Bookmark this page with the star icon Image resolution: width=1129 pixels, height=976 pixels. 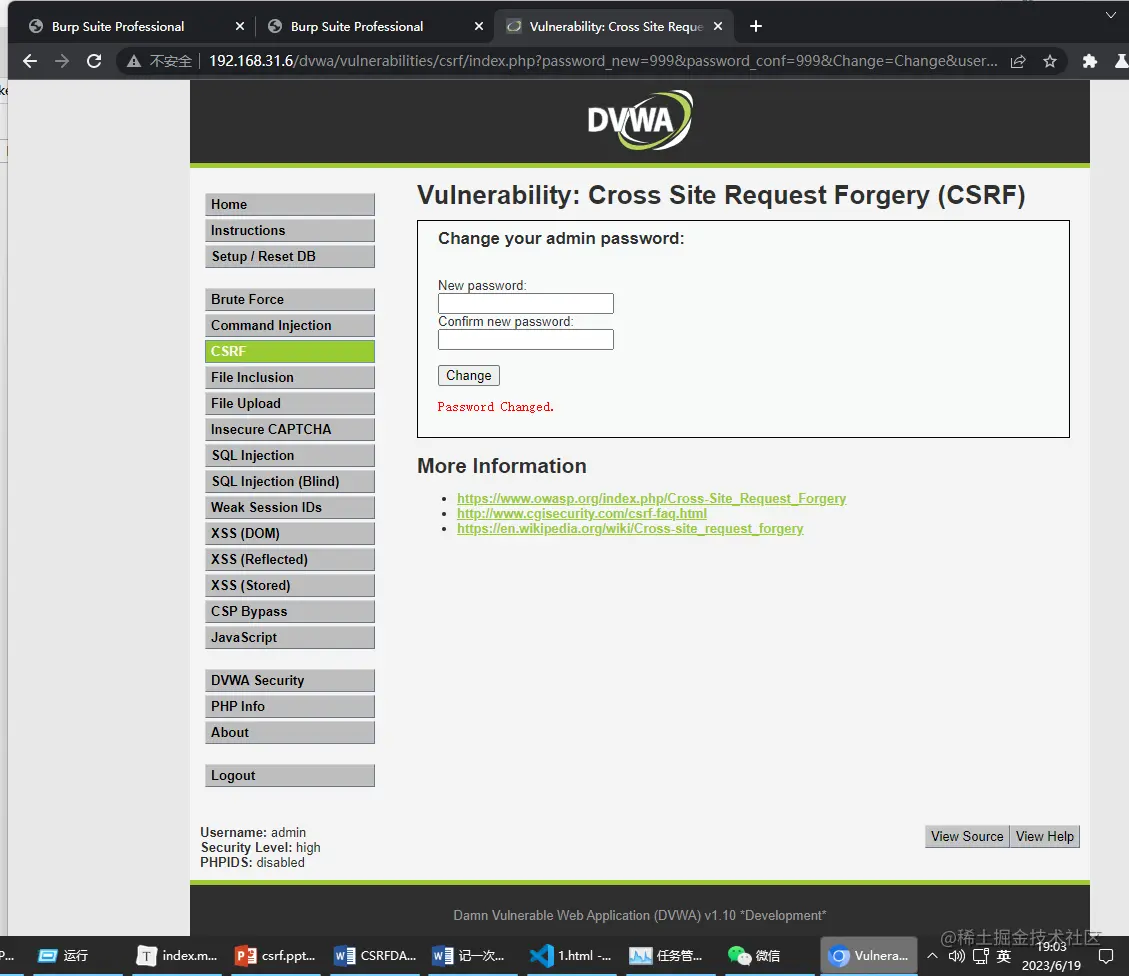1050,61
